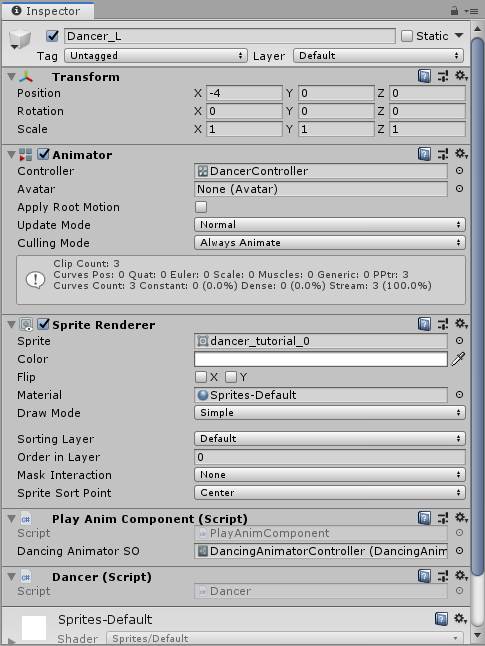Enable Apply Root Motion checkbox
The height and width of the screenshot is (646, 485).
click(201, 207)
